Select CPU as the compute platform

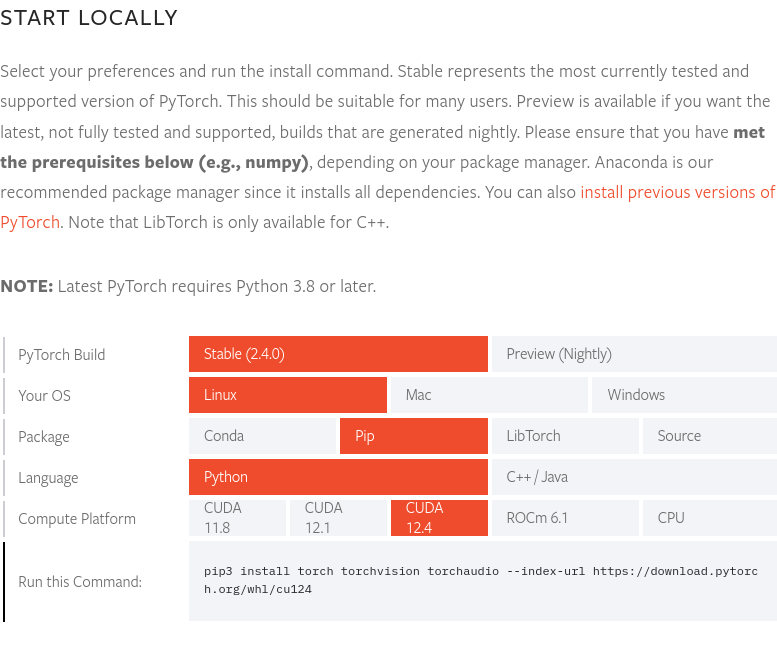coord(710,518)
